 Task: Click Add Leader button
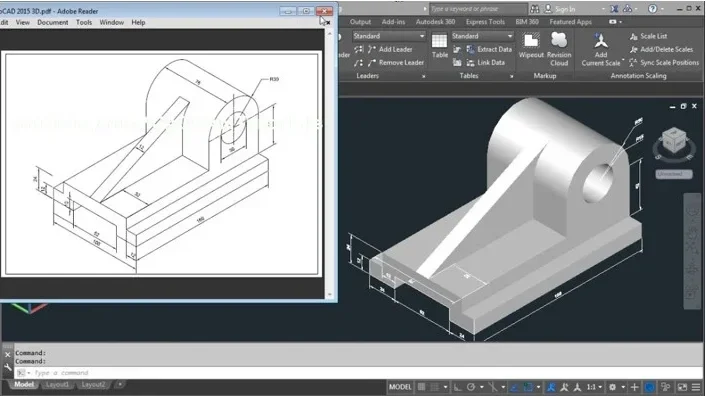point(390,49)
